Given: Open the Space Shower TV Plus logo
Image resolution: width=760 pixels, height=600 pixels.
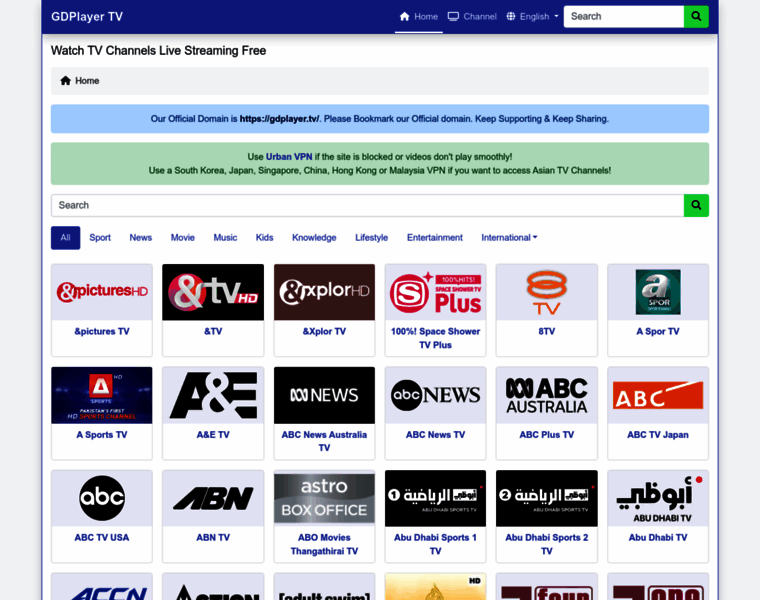Looking at the screenshot, I should tap(435, 292).
